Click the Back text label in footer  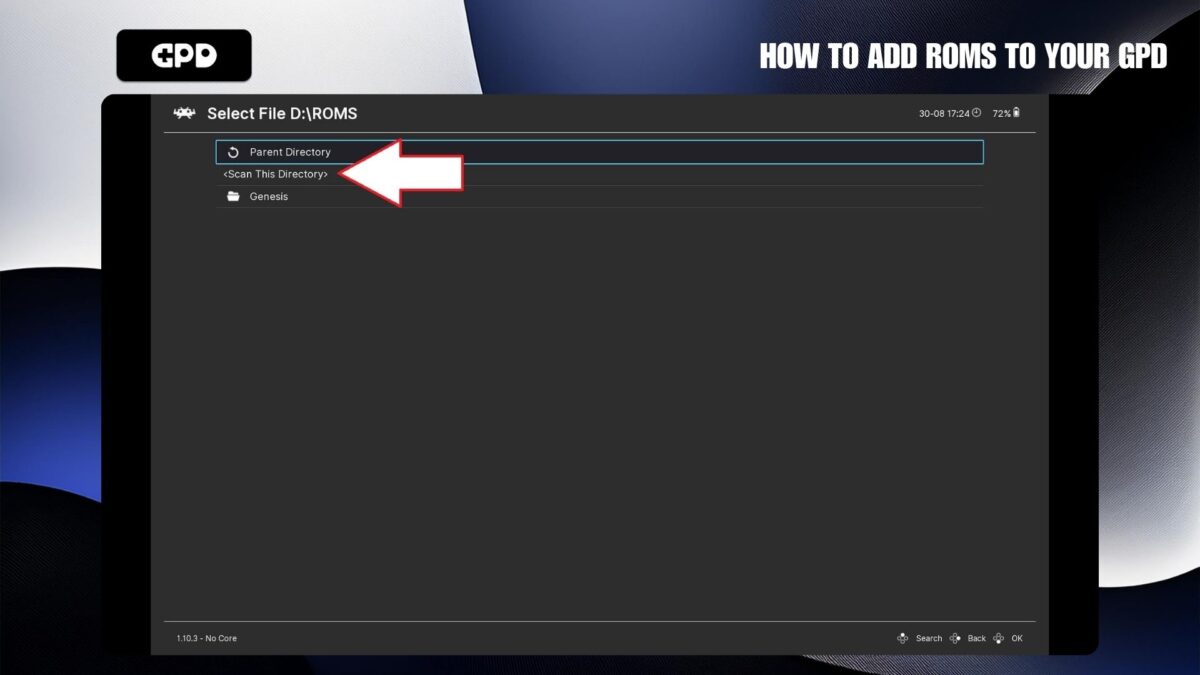click(x=977, y=638)
